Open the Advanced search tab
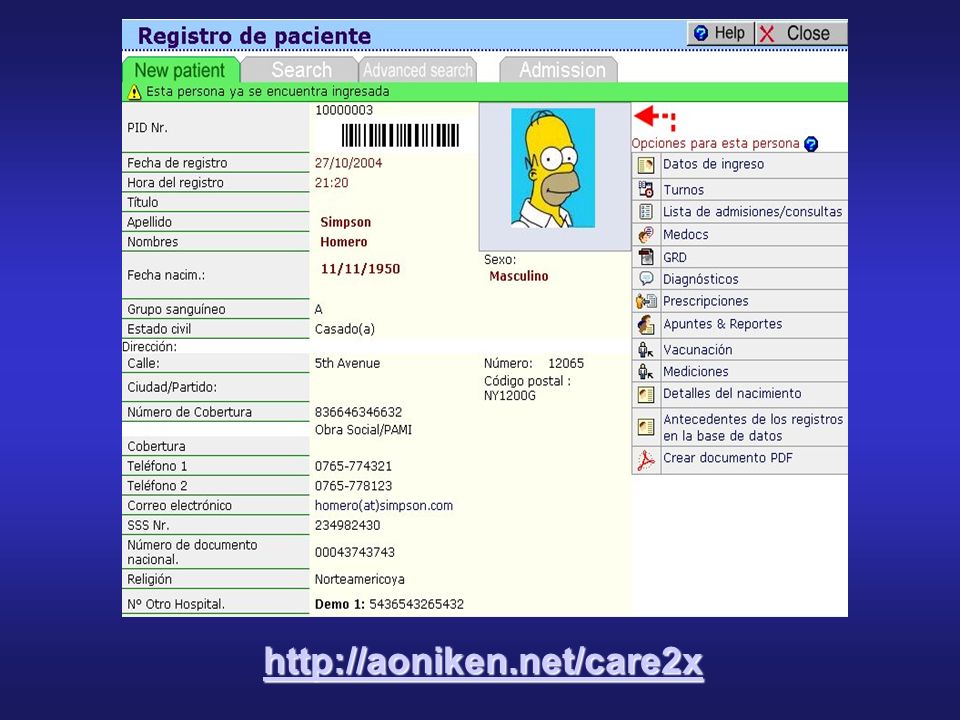Image resolution: width=960 pixels, height=720 pixels. tap(418, 70)
